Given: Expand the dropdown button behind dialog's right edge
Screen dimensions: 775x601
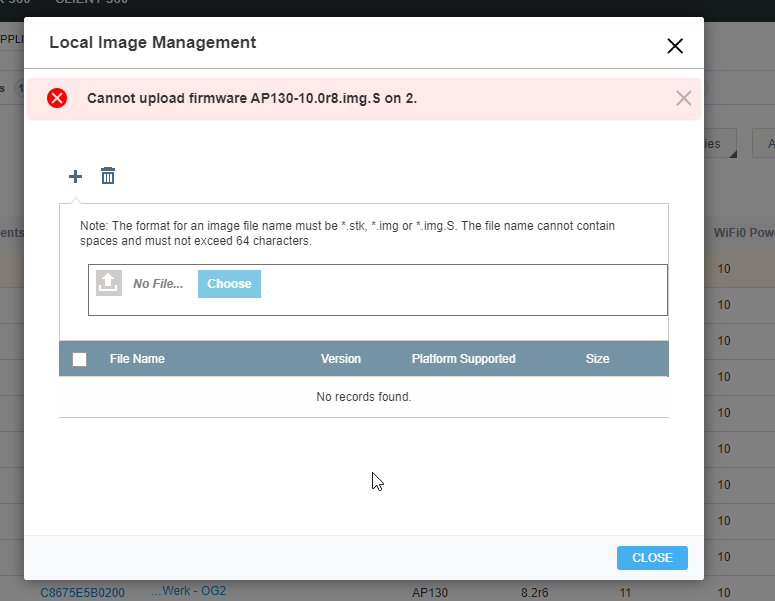Looking at the screenshot, I should pyautogui.click(x=720, y=144).
